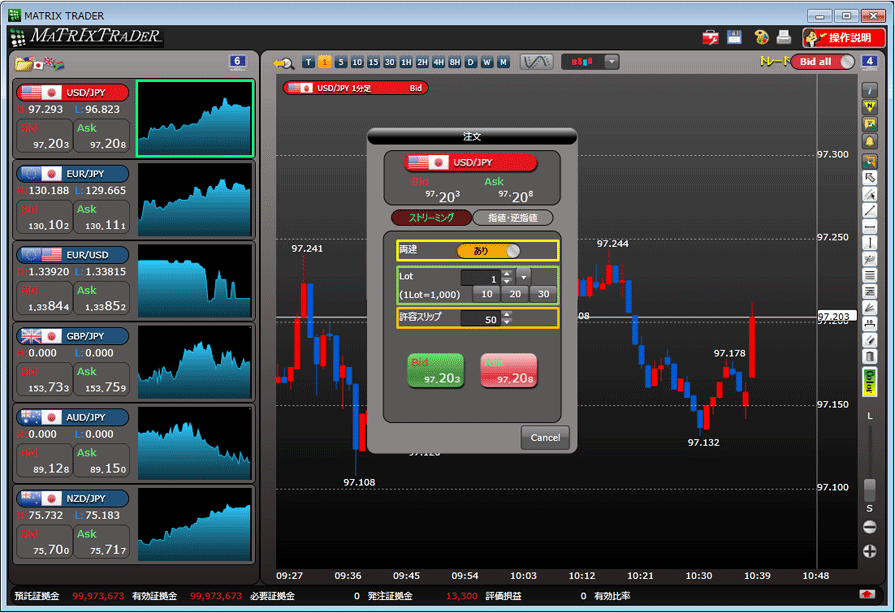This screenshot has height=613, width=895.
Task: Open the color palette design icon
Action: pos(761,37)
